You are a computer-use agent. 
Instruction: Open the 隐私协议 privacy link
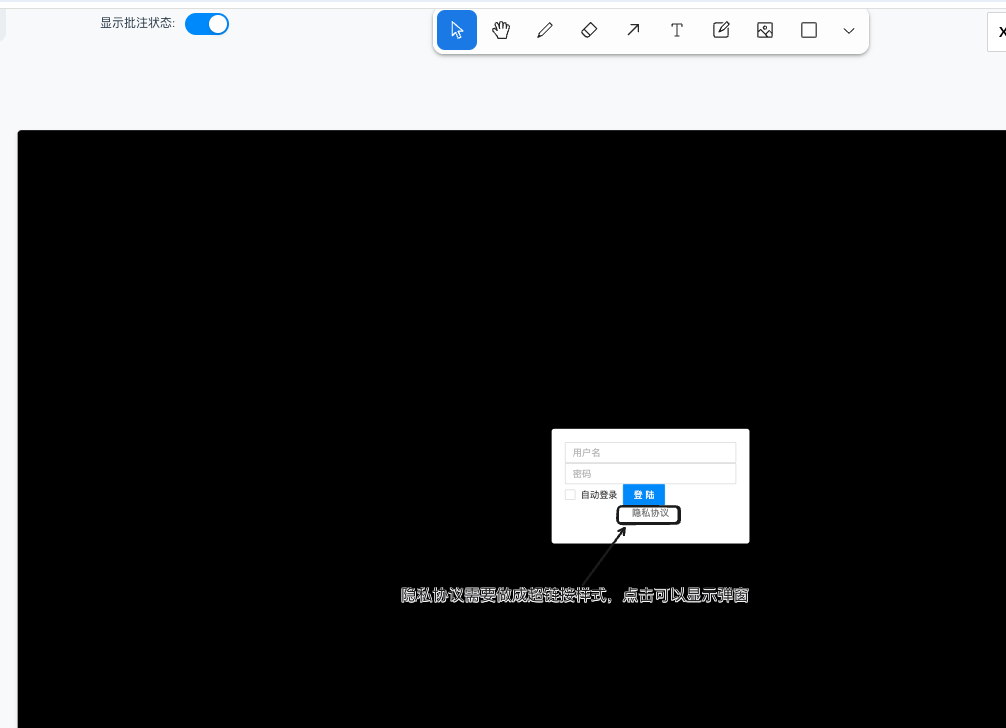tap(648, 514)
